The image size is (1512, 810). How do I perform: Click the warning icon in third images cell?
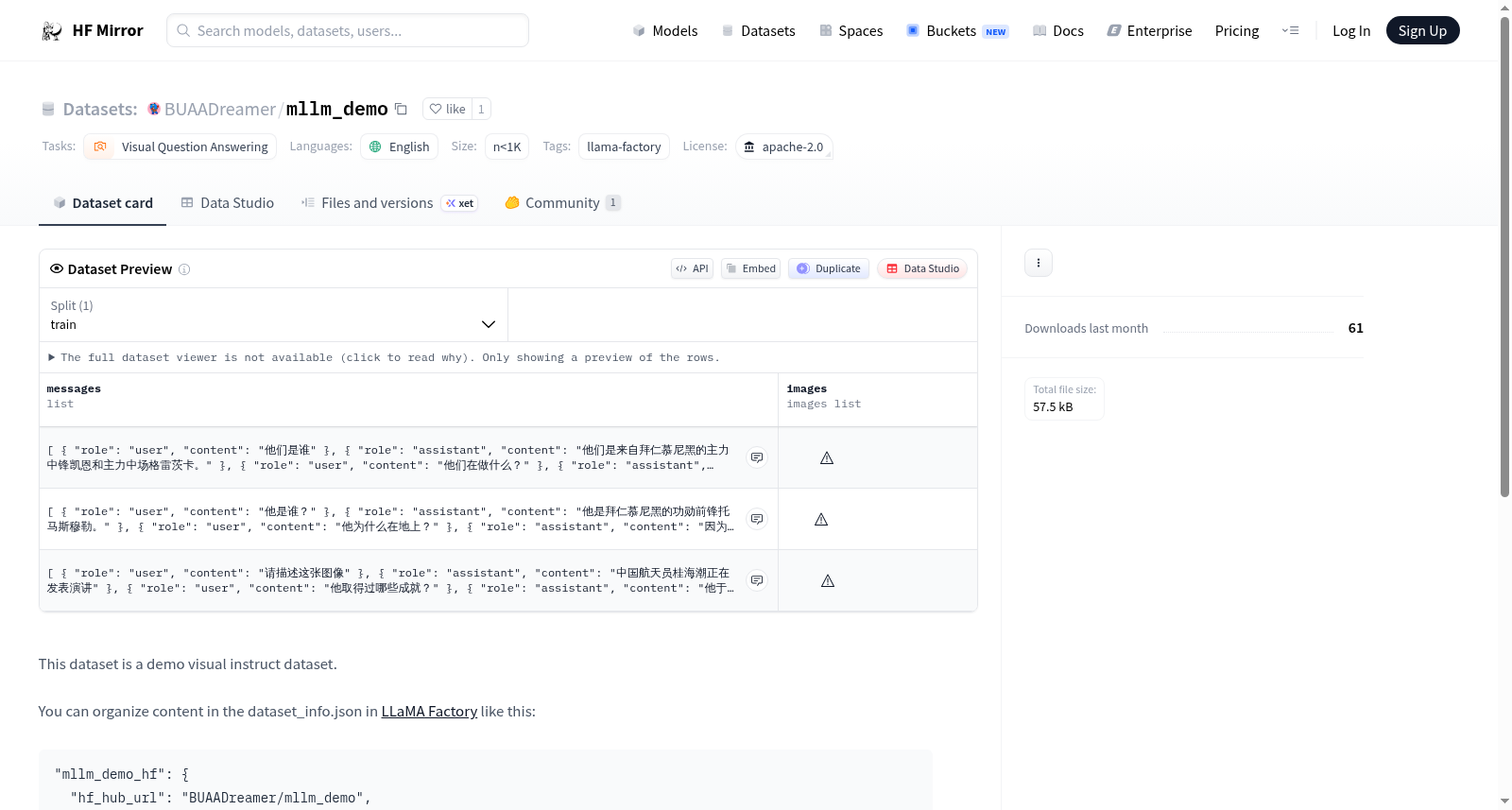pos(828,581)
